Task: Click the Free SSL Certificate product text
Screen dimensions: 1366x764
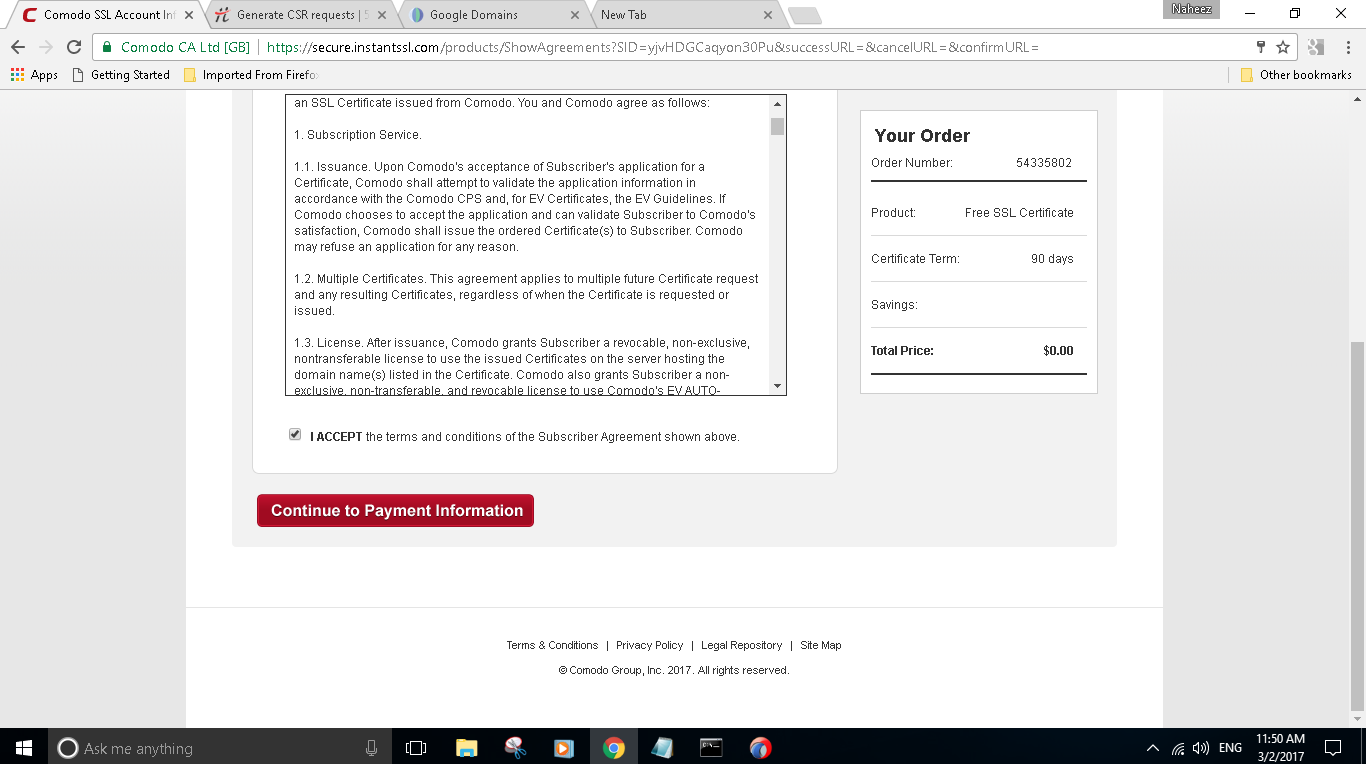Action: pos(1019,213)
